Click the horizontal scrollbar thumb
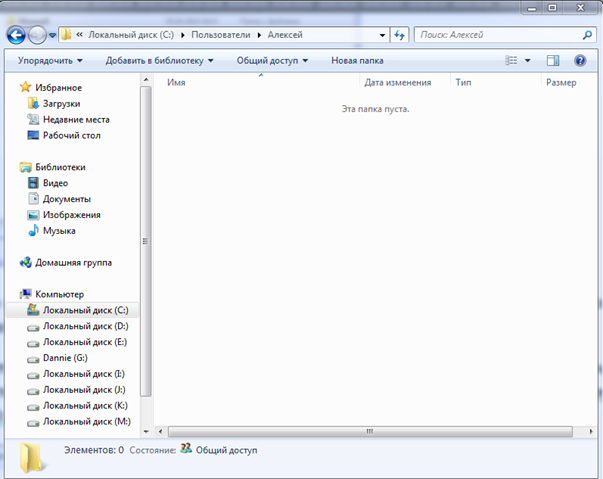 (x=370, y=431)
